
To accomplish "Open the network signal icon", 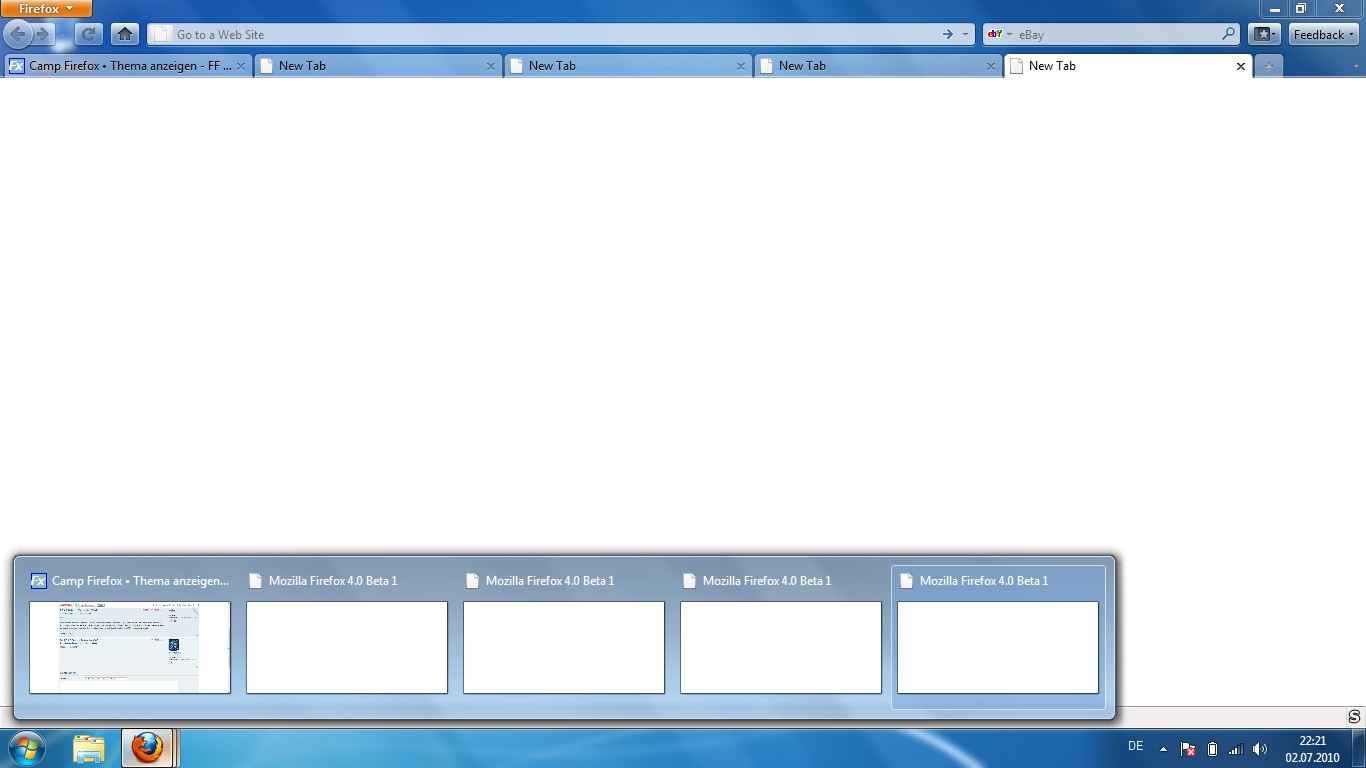I will 1236,748.
